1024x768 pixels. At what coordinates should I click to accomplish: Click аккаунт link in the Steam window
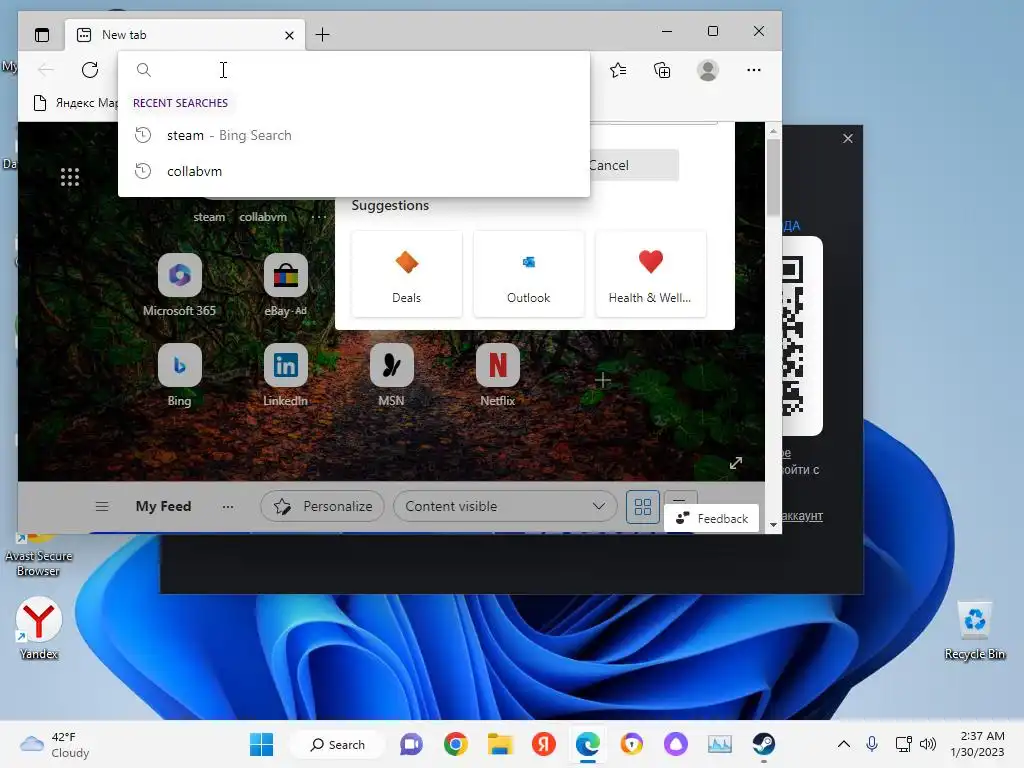click(802, 516)
